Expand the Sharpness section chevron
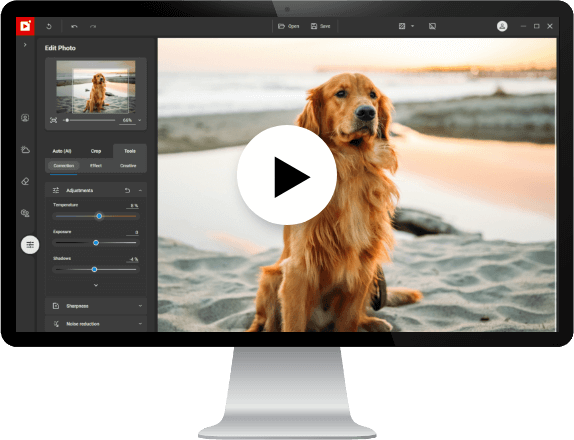 (140, 306)
